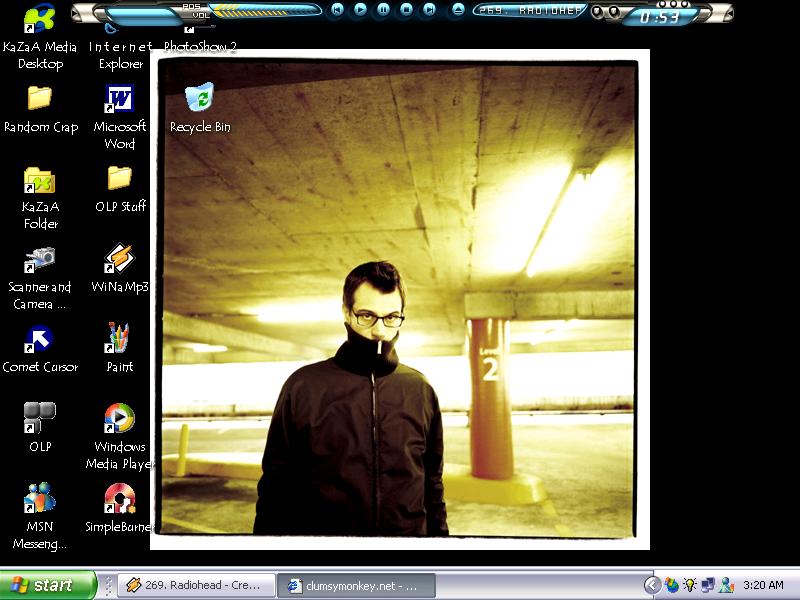This screenshot has width=800, height=600.
Task: Click the MSN Messenger tray icon
Action: click(726, 585)
